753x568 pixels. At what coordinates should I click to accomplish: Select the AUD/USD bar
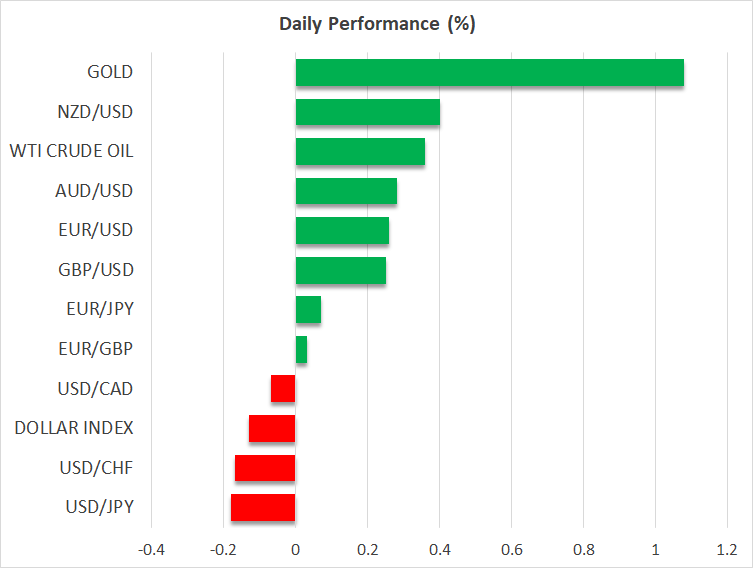coord(346,191)
